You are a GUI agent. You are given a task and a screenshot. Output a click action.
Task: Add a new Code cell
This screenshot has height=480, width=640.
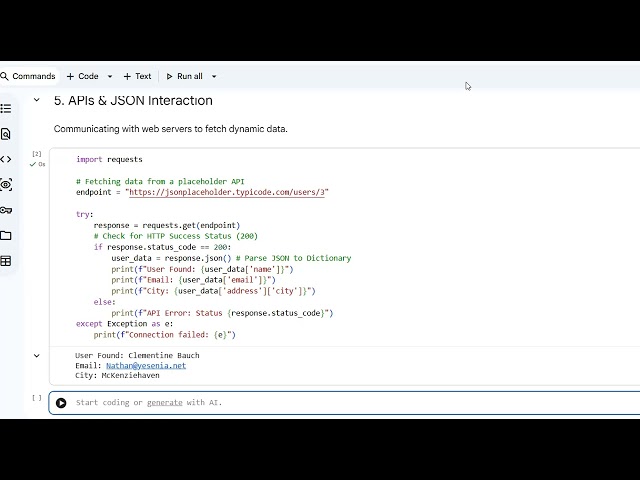point(82,76)
